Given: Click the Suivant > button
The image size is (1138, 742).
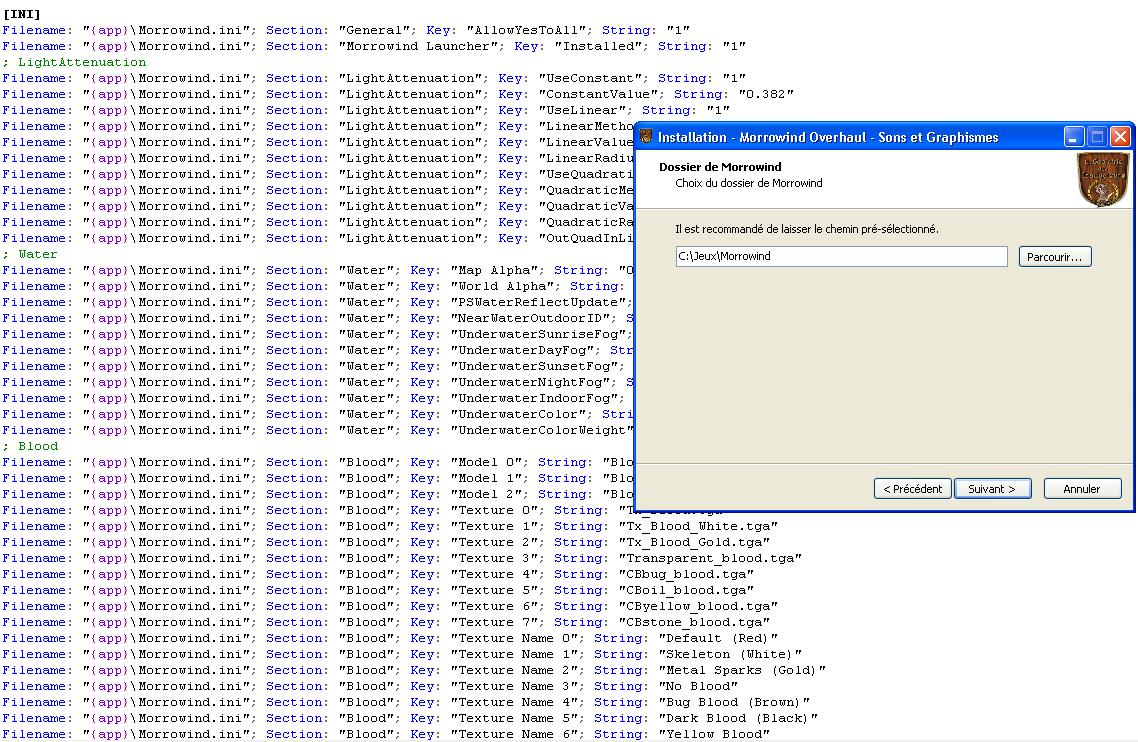Looking at the screenshot, I should coord(991,489).
